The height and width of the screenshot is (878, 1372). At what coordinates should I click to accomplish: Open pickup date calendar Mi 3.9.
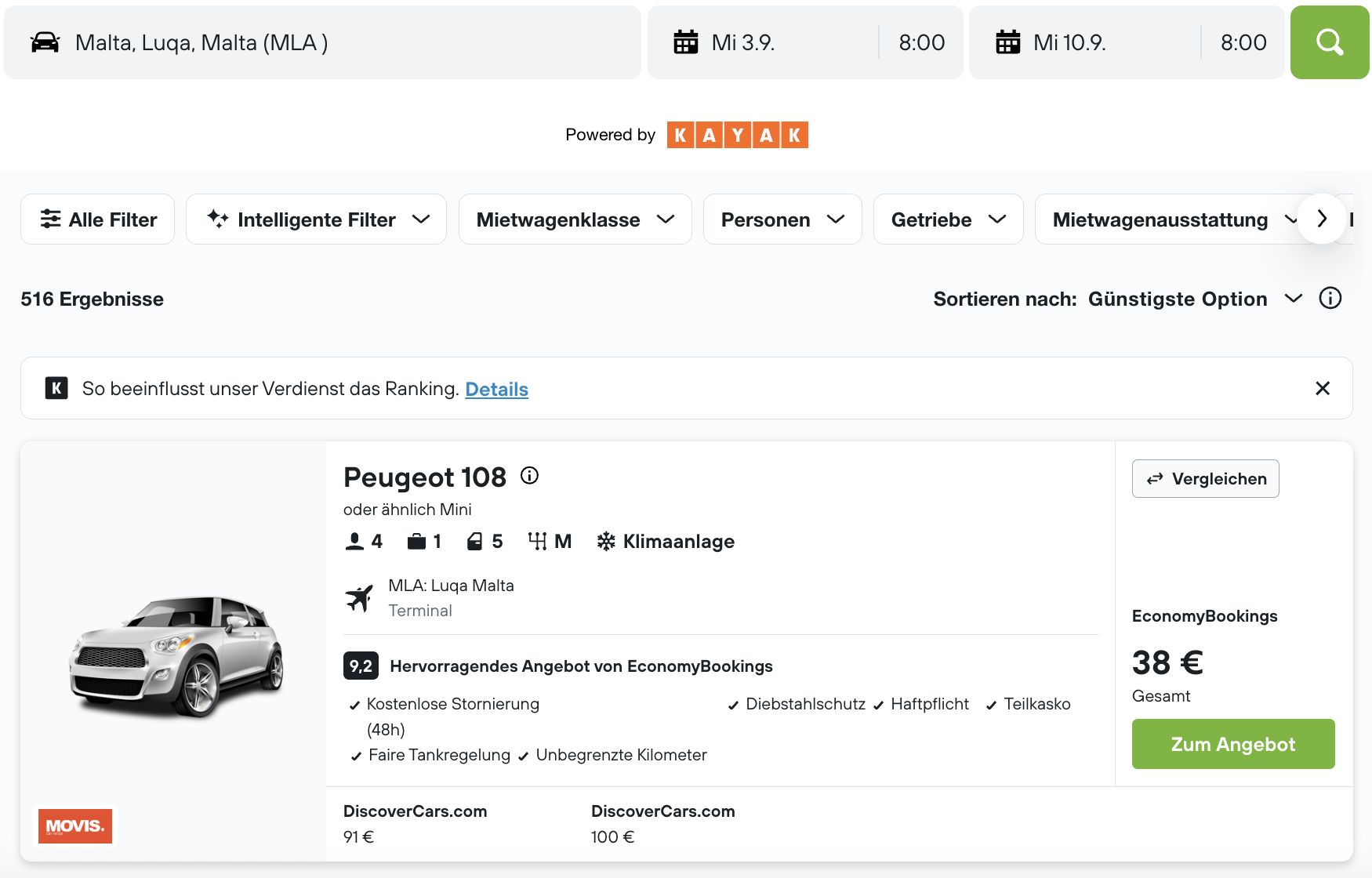(762, 42)
